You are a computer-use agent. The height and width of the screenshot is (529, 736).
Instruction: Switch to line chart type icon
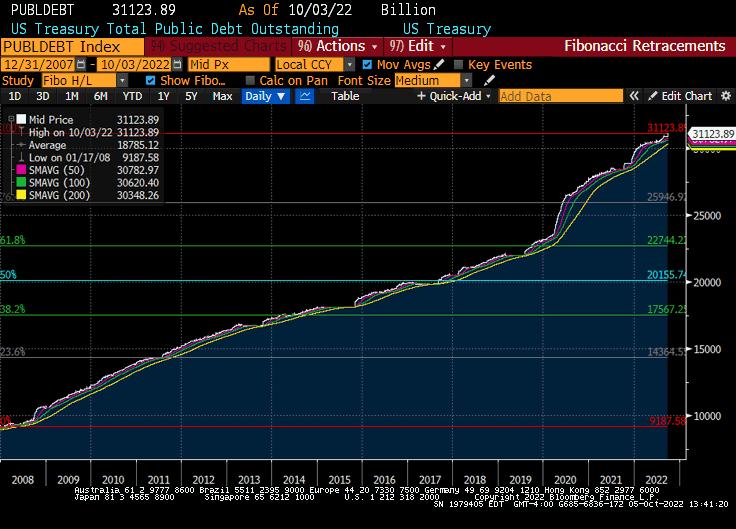coord(305,96)
